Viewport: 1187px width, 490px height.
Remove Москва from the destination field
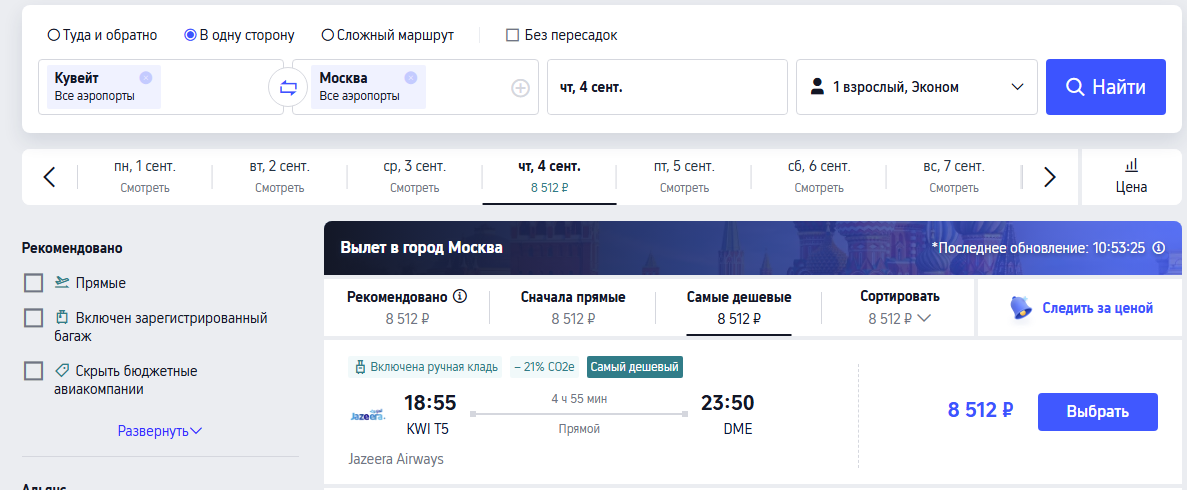point(410,77)
